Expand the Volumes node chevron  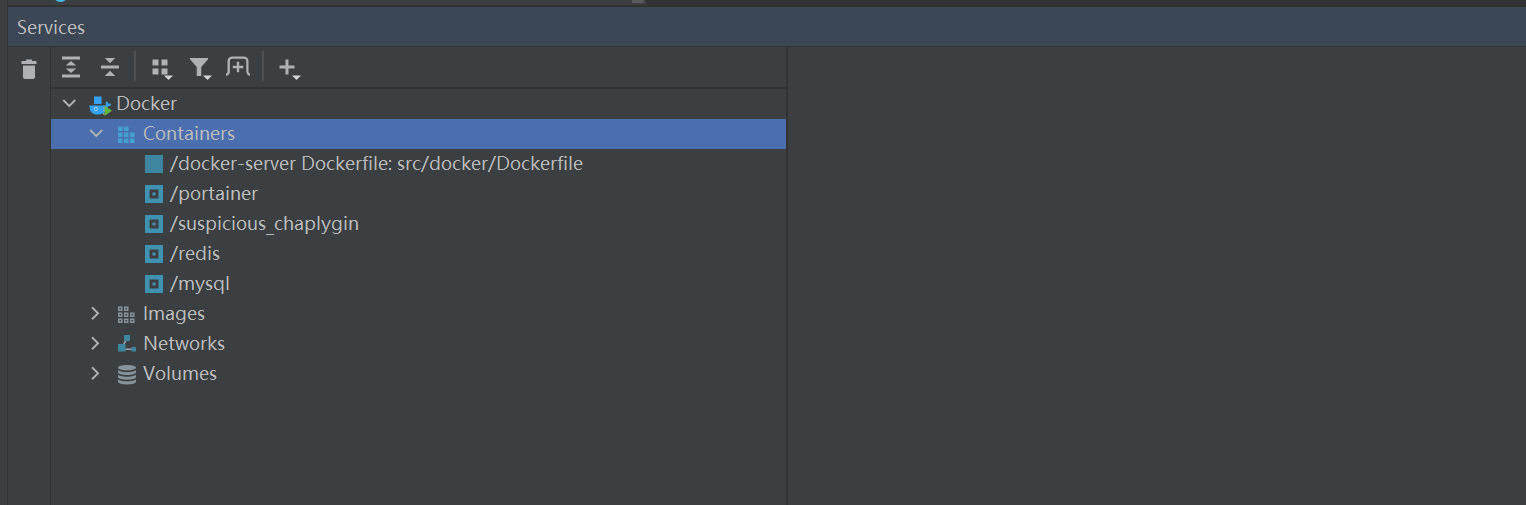[96, 373]
